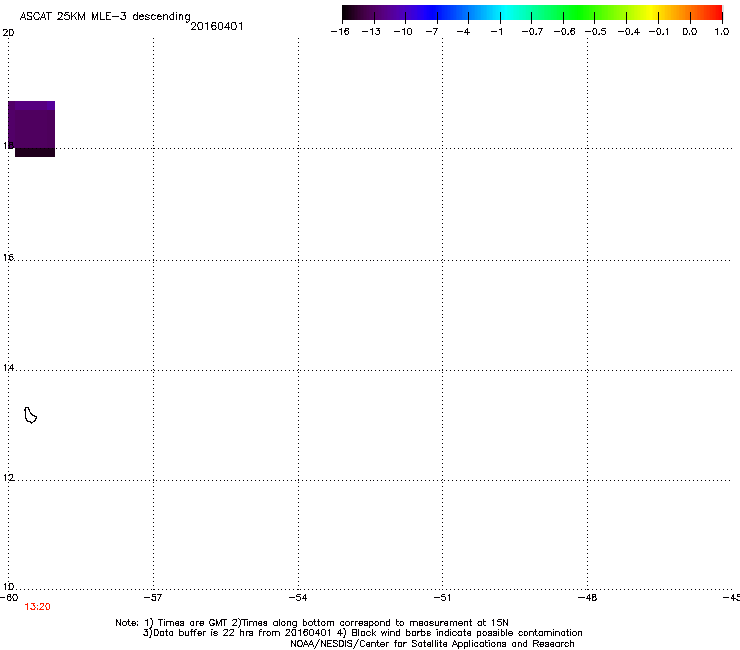Click the -0.6 colorbar label

coord(564,32)
